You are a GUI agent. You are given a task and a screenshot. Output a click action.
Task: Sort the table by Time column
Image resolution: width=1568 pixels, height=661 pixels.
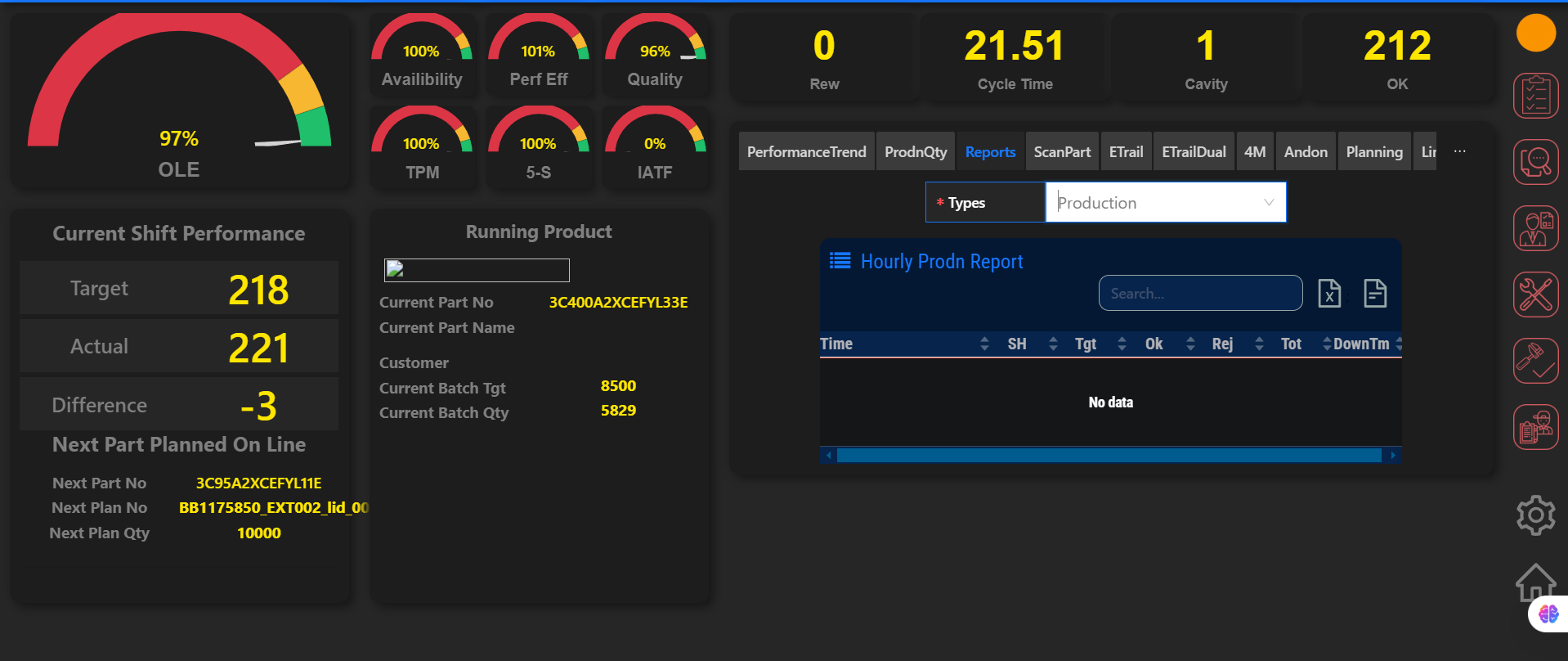pyautogui.click(x=836, y=344)
